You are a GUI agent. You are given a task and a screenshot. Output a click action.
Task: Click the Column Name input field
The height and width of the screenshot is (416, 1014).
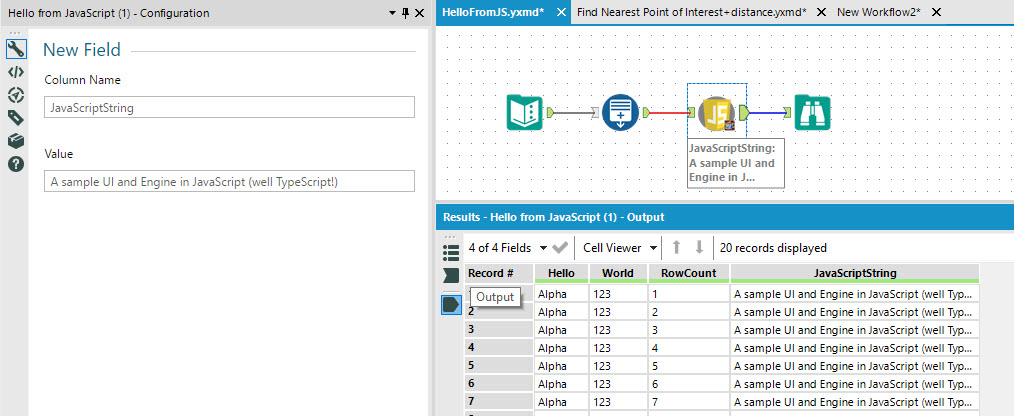pyautogui.click(x=230, y=107)
